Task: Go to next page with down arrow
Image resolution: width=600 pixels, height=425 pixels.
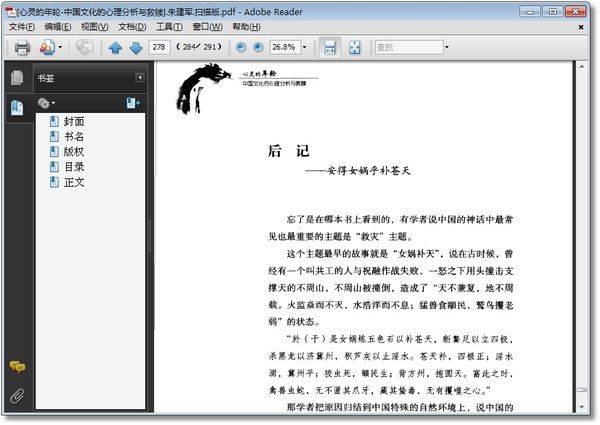Action: point(136,48)
